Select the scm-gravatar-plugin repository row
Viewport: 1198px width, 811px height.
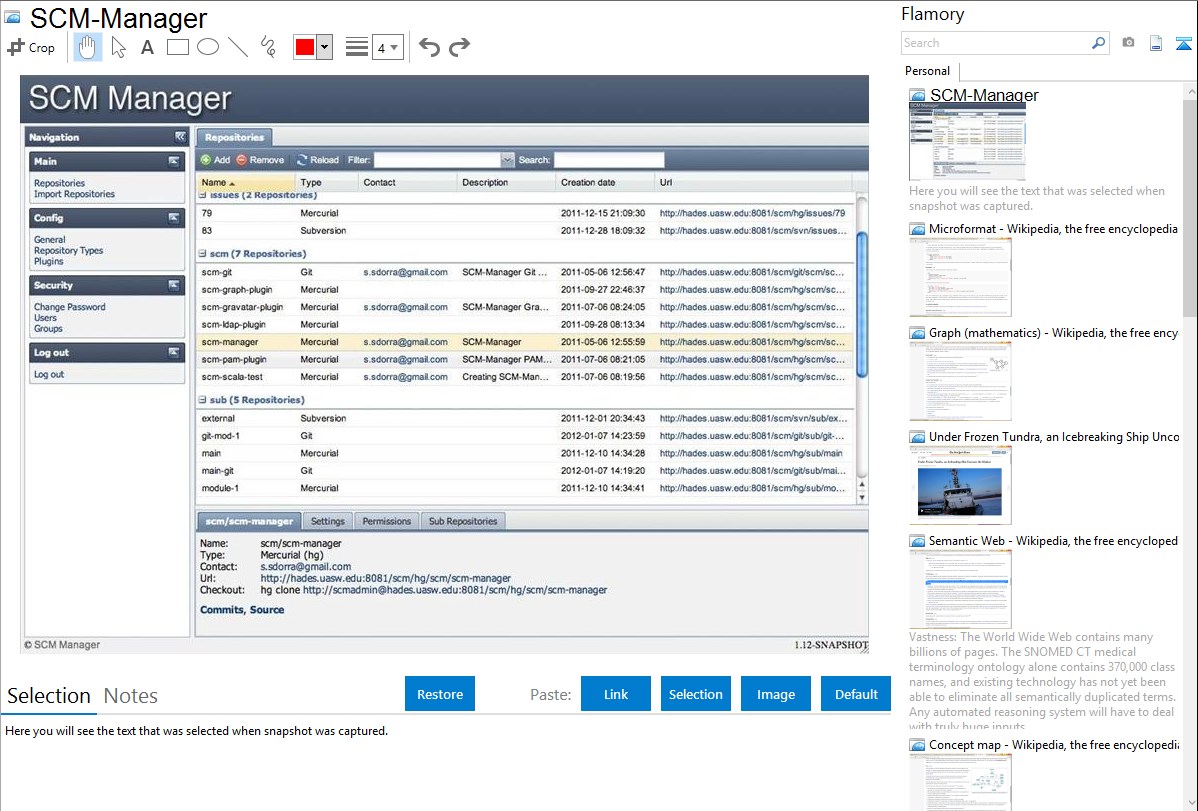(524, 307)
